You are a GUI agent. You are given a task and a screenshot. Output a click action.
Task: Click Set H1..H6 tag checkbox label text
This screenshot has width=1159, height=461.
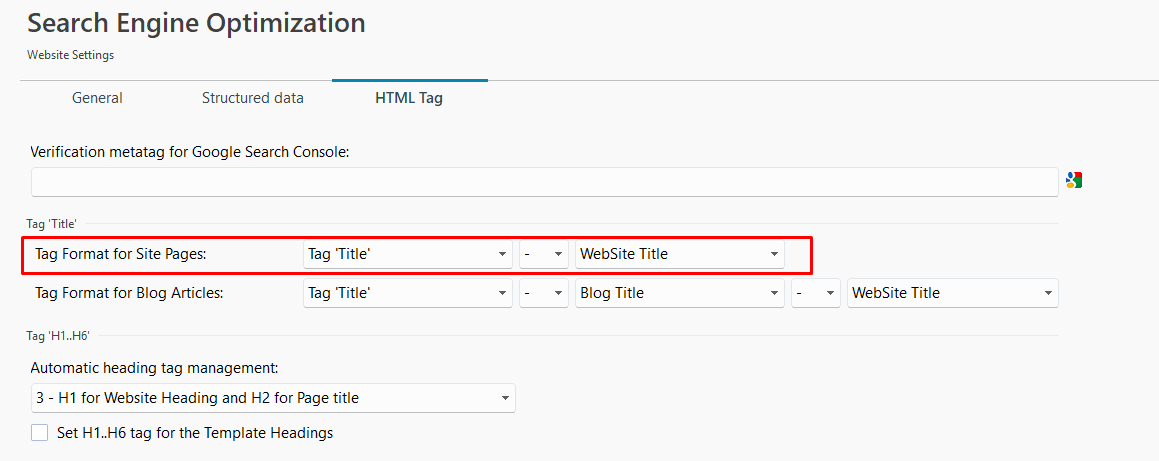195,433
